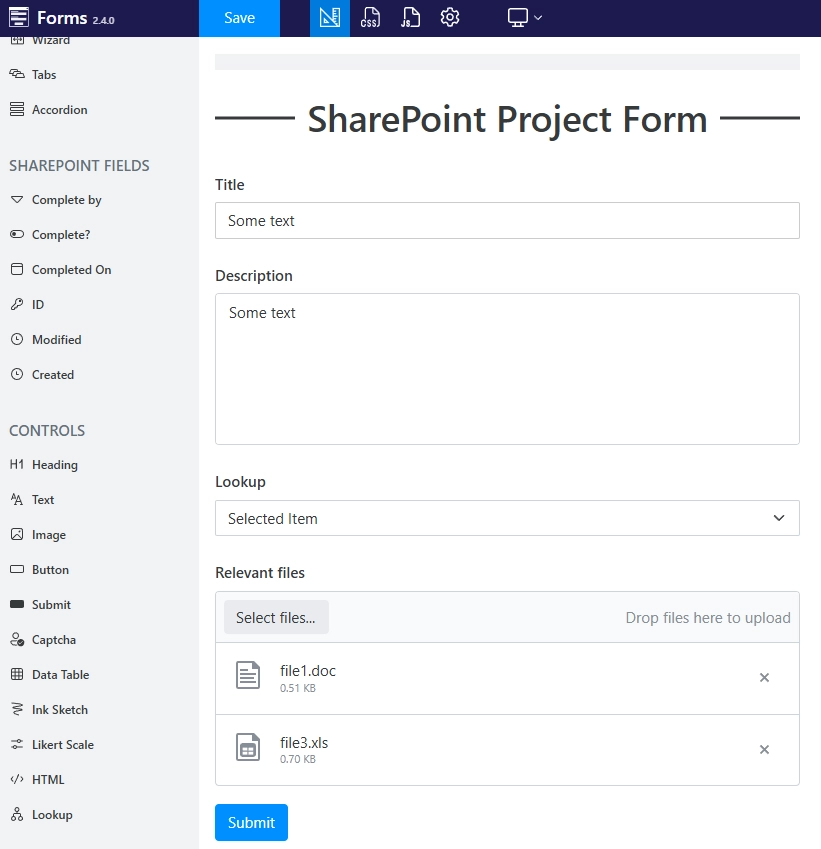Select the ID key icon

[x=17, y=304]
